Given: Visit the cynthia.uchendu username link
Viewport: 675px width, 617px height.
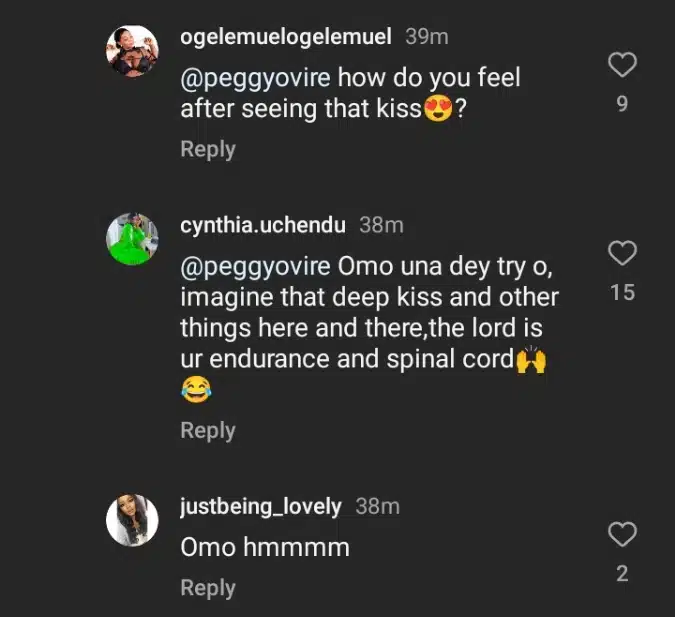Looking at the screenshot, I should coord(263,225).
